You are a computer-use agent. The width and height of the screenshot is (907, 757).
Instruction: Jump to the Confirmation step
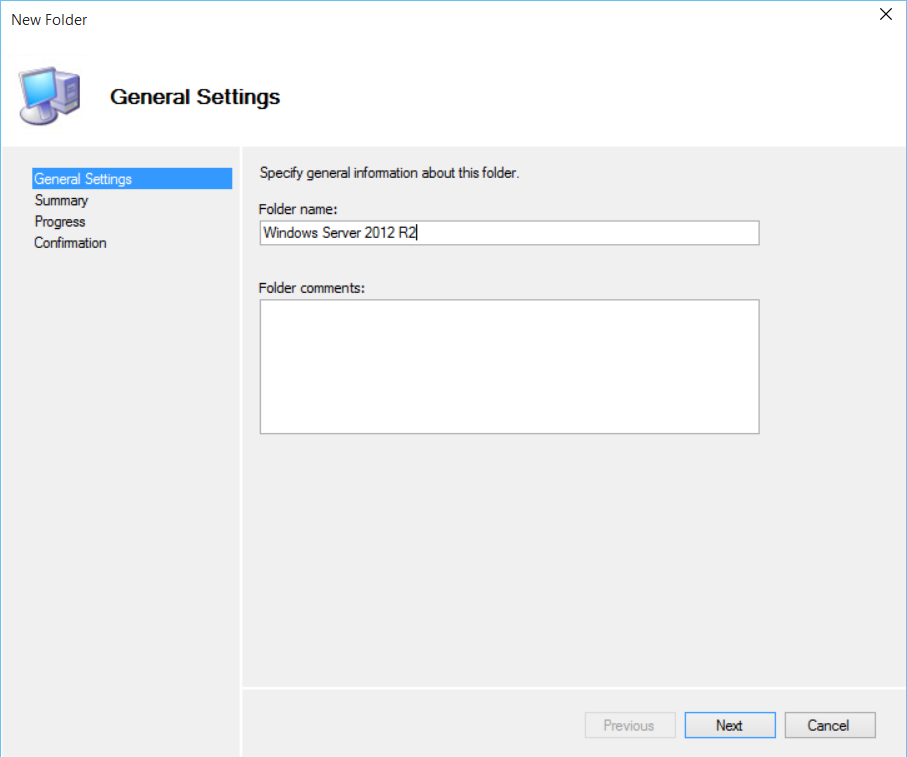(70, 242)
